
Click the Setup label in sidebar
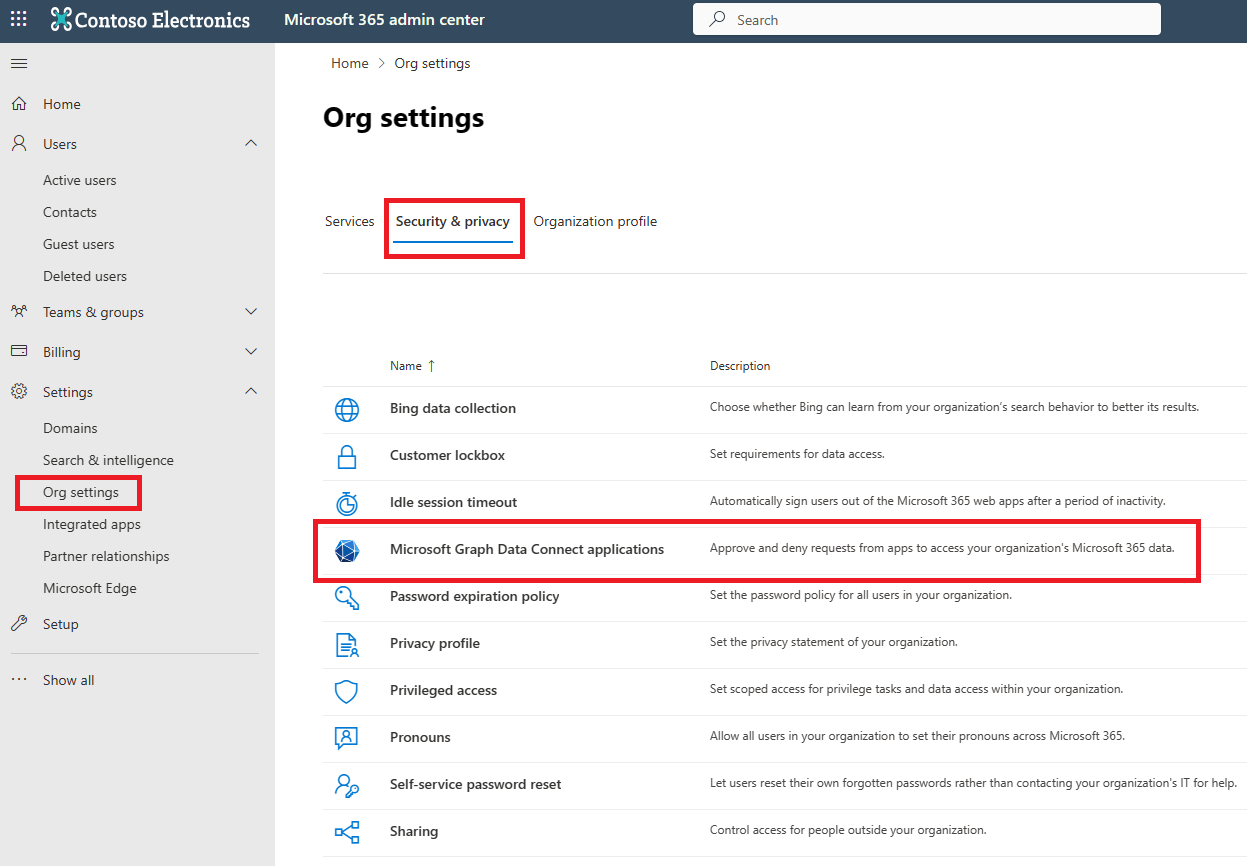[61, 624]
